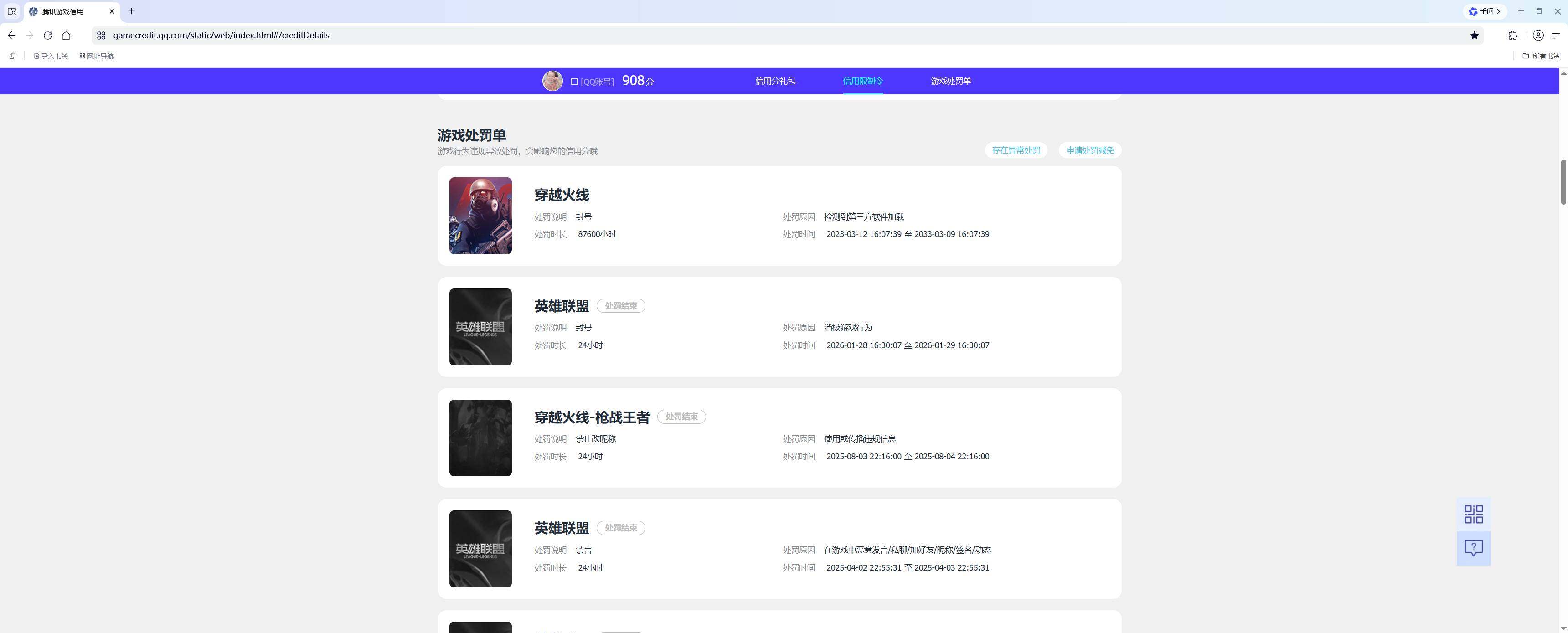This screenshot has width=1568, height=633.
Task: Open the browser extensions menu
Action: 1512,35
